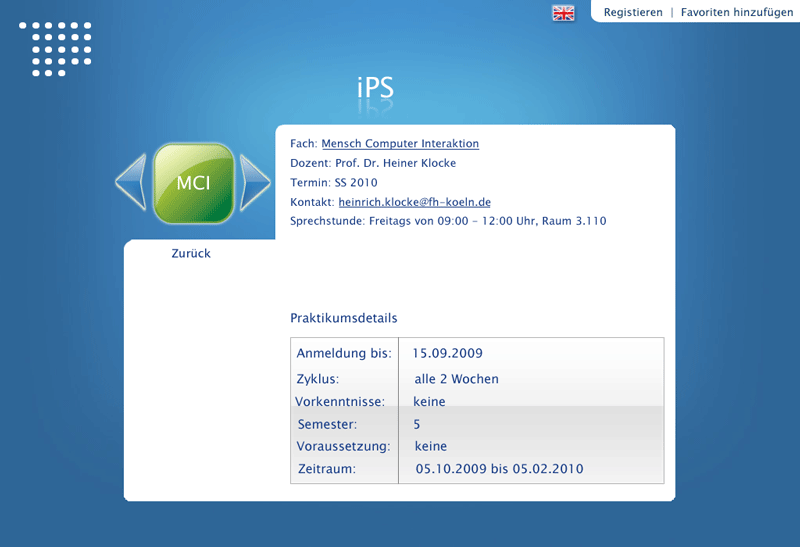
Task: Click the left arrow beside the MCI tile
Action: (x=132, y=182)
